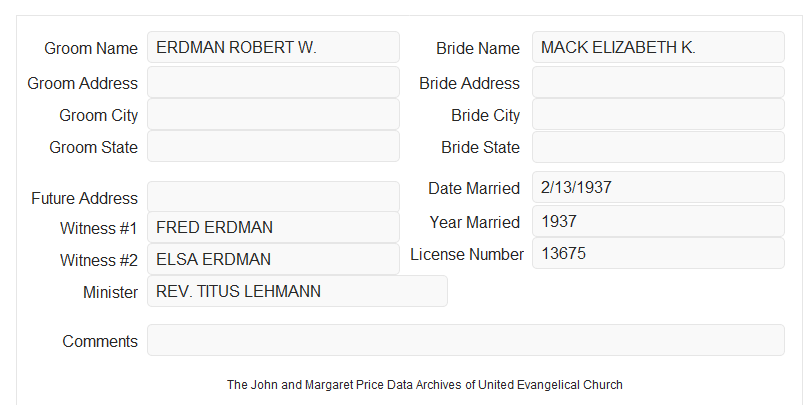Screen dimensions: 805x405
Task: Click the empty Bride Address field
Action: (658, 82)
